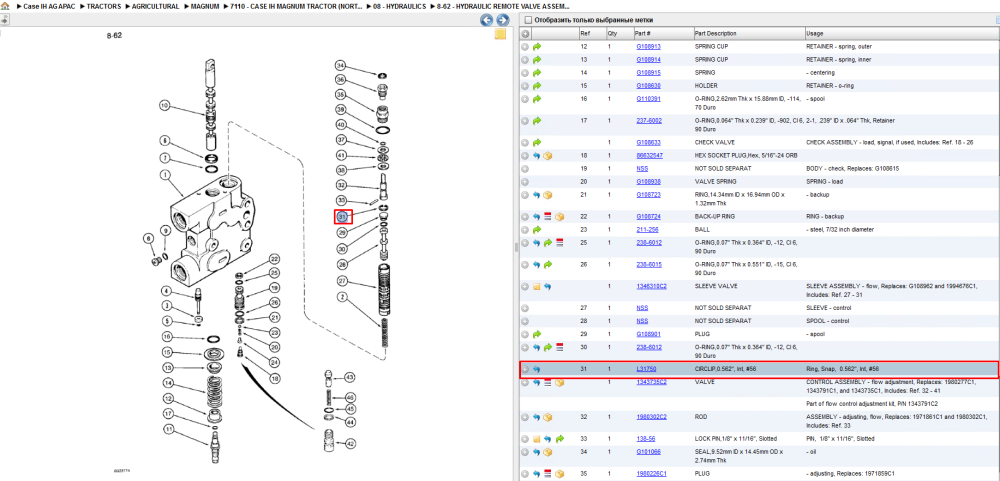Open 'Case IH AG APAC' breadcrumb
This screenshot has height=481, width=1000.
point(50,6)
